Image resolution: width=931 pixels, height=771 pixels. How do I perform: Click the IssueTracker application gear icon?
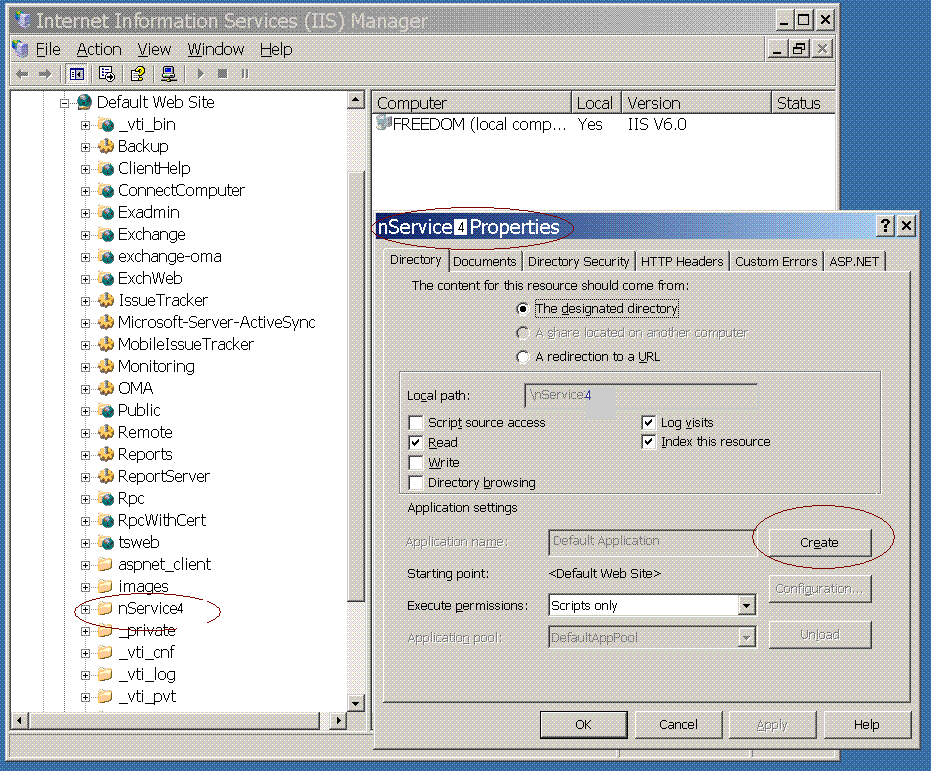tap(106, 300)
